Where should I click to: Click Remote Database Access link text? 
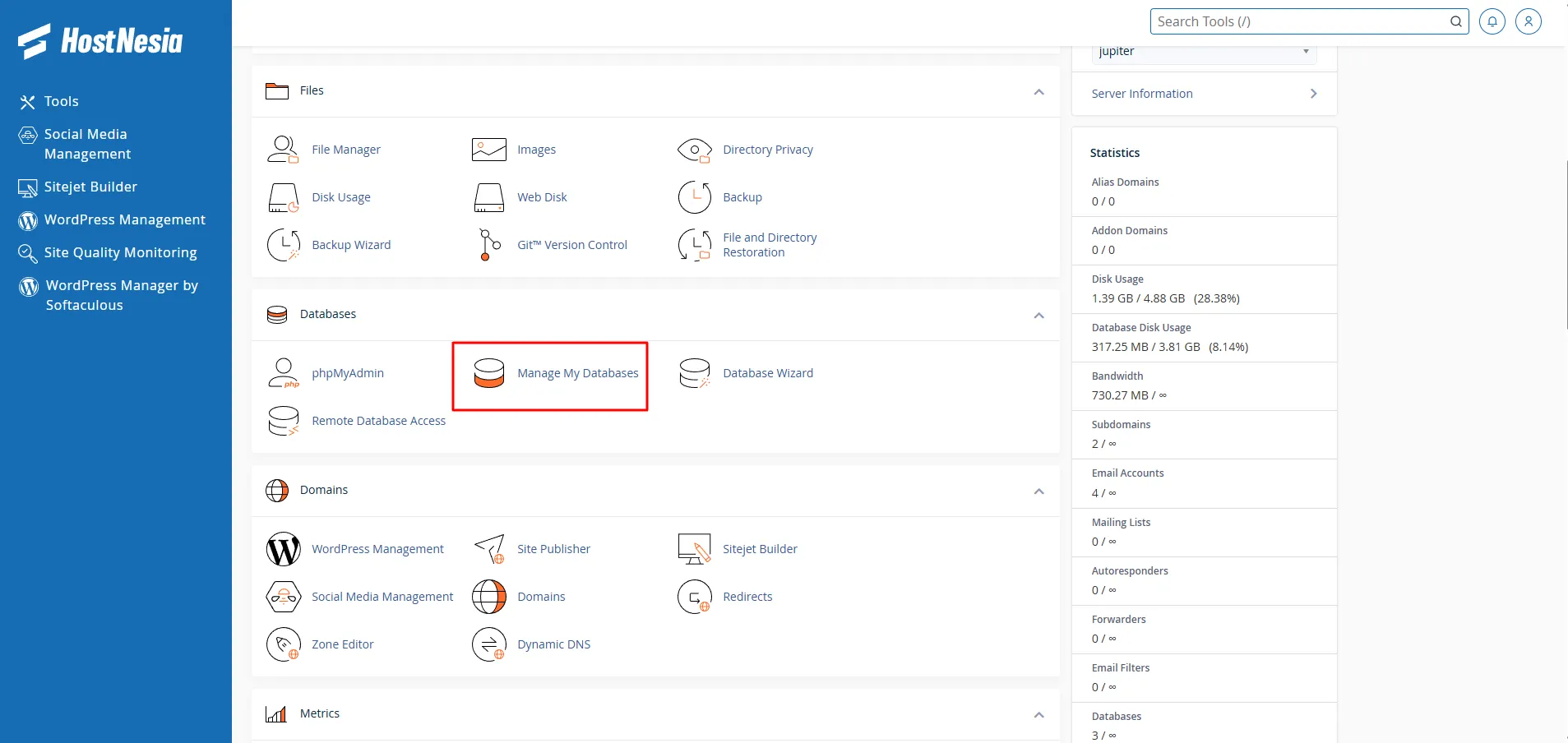pos(379,421)
